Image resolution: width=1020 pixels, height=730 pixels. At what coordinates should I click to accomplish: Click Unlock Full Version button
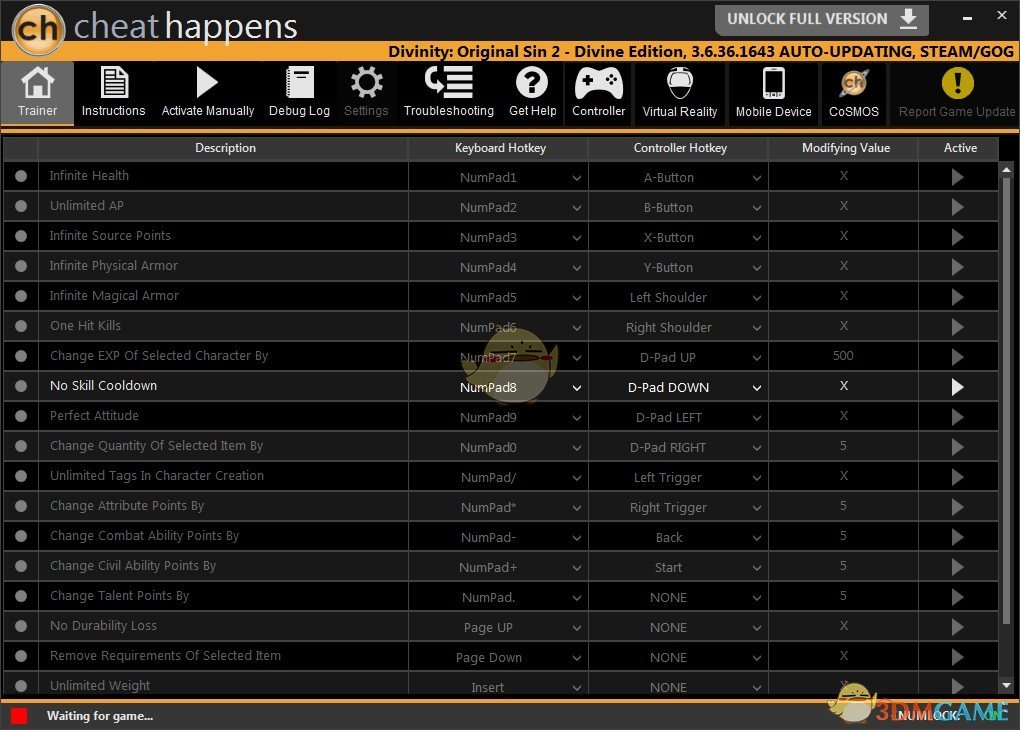pyautogui.click(x=822, y=19)
